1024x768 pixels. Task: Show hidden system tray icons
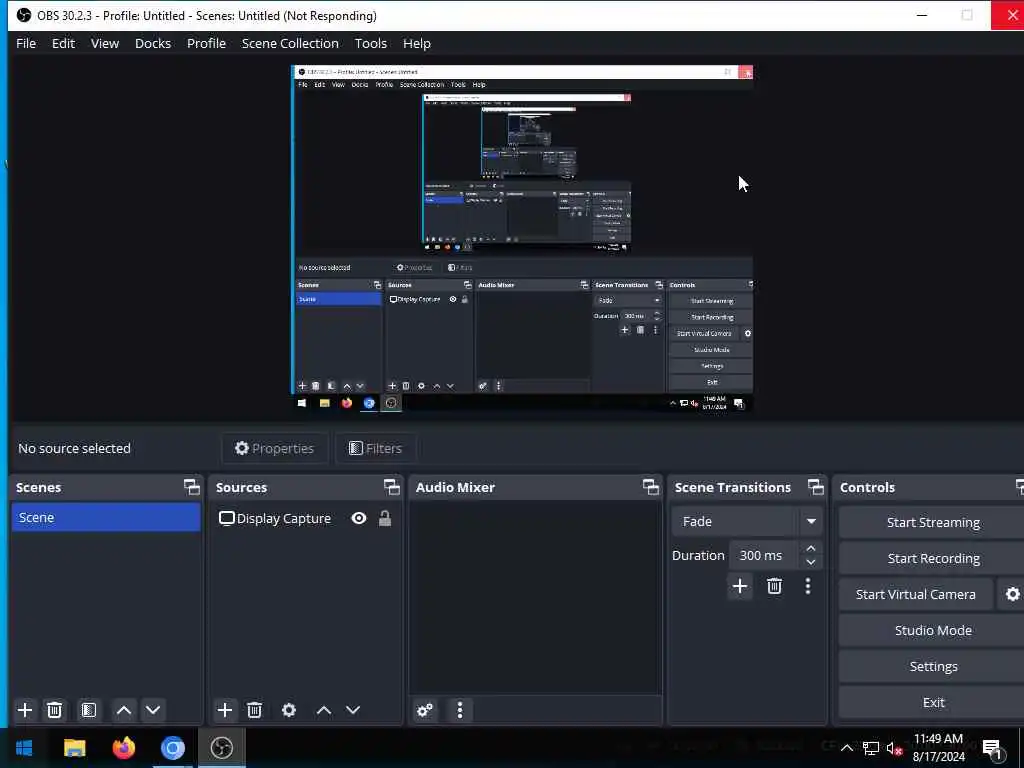(846, 748)
